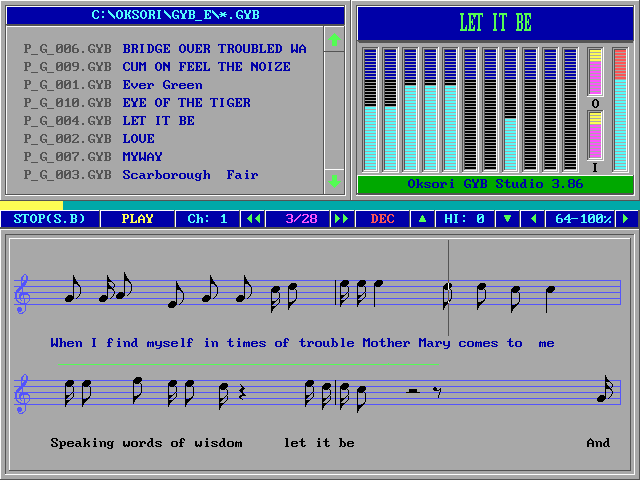Viewport: 640px width, 480px height.
Task: Click the treble clef on lower staff
Action: (22, 394)
